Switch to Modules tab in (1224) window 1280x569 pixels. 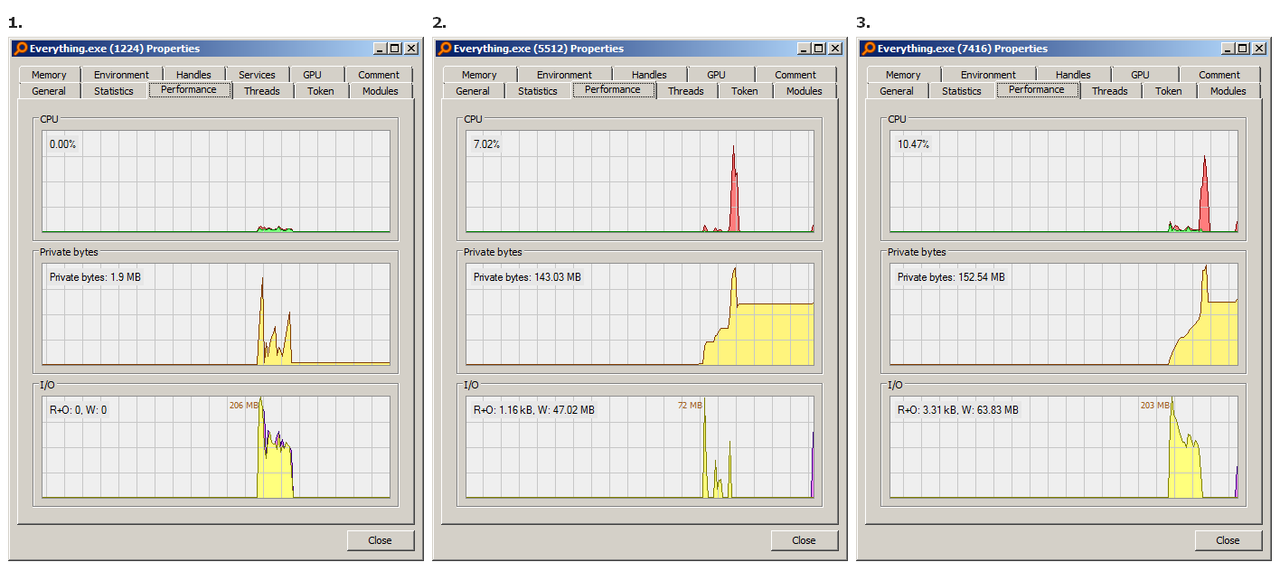(380, 91)
